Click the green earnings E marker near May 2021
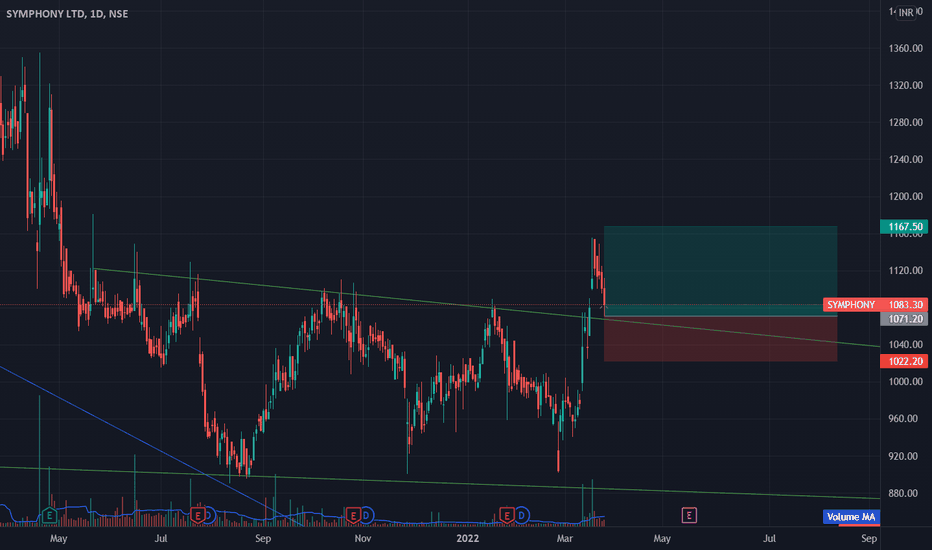932x550 pixels. [49, 516]
